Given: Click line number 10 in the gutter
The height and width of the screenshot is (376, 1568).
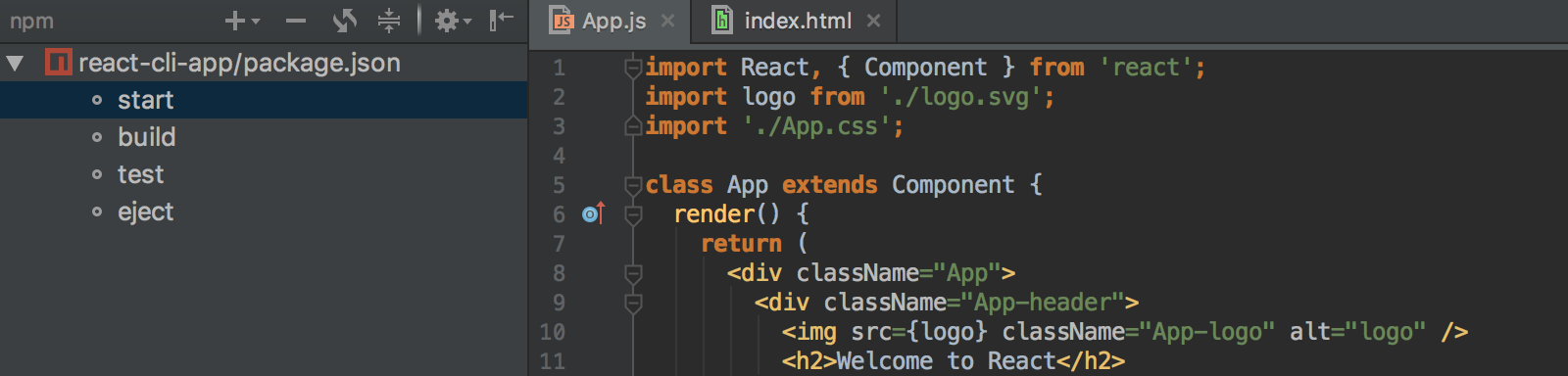Looking at the screenshot, I should (x=553, y=332).
